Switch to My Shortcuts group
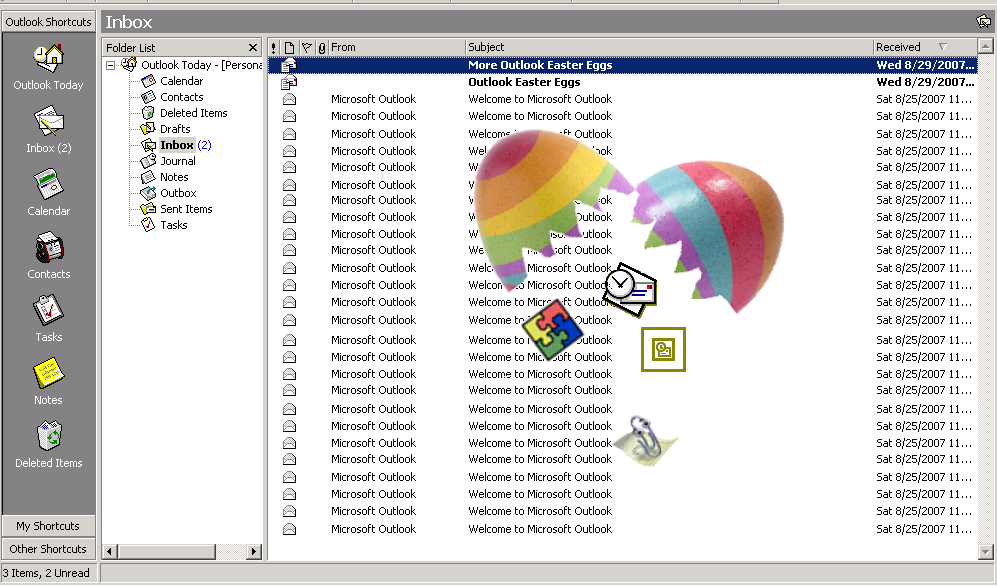This screenshot has height=586, width=997. [48, 526]
